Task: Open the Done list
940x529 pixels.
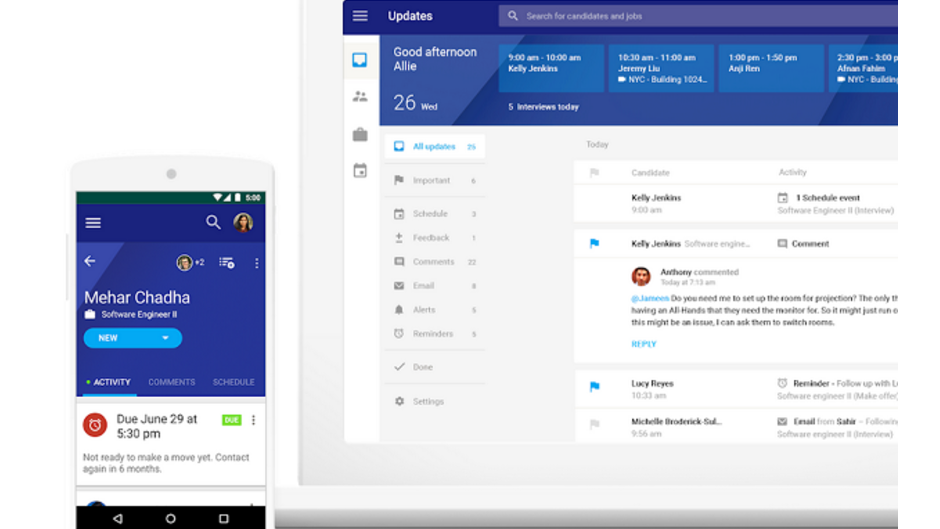Action: click(x=435, y=367)
